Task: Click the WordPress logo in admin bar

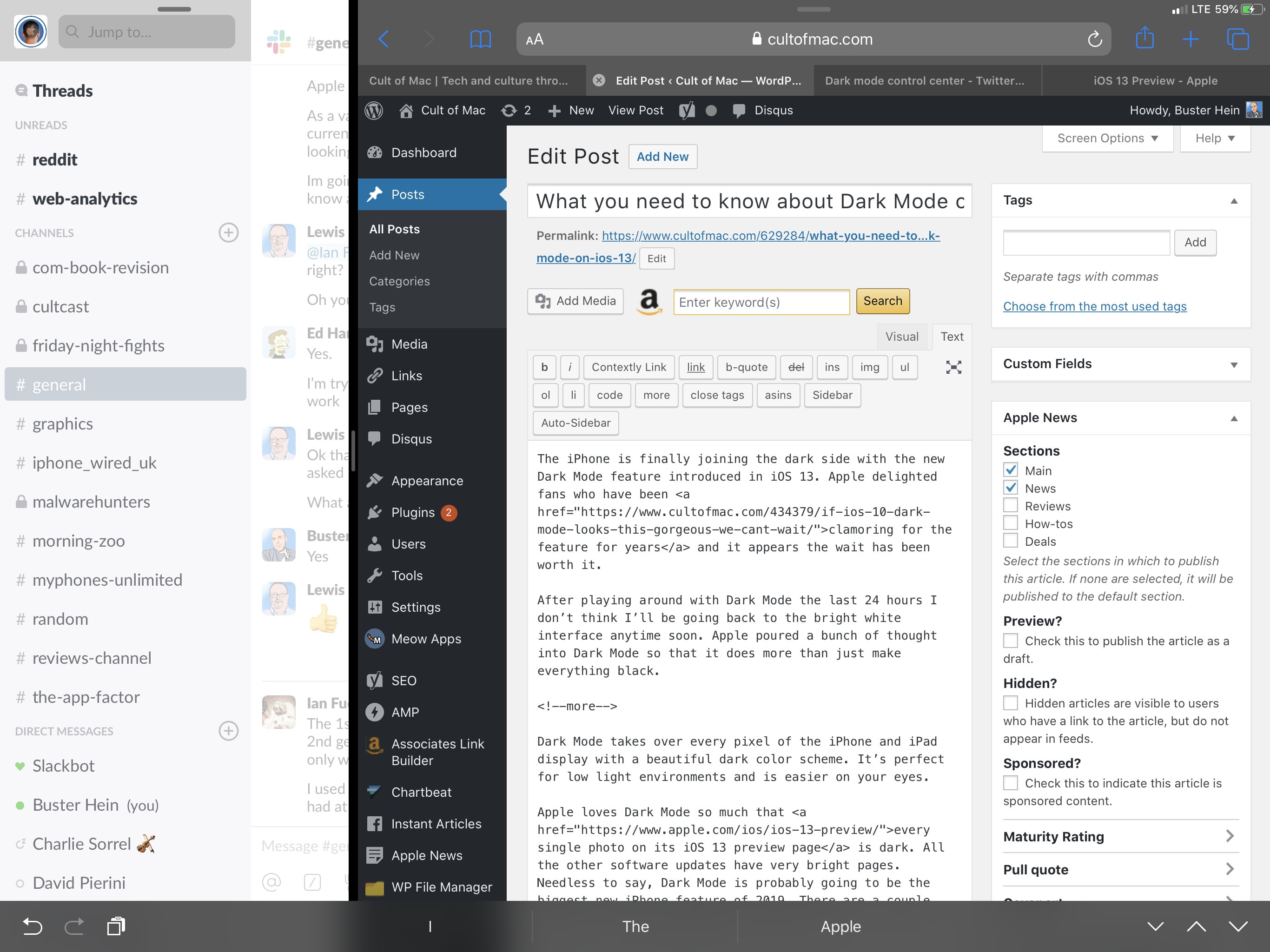Action: click(374, 110)
